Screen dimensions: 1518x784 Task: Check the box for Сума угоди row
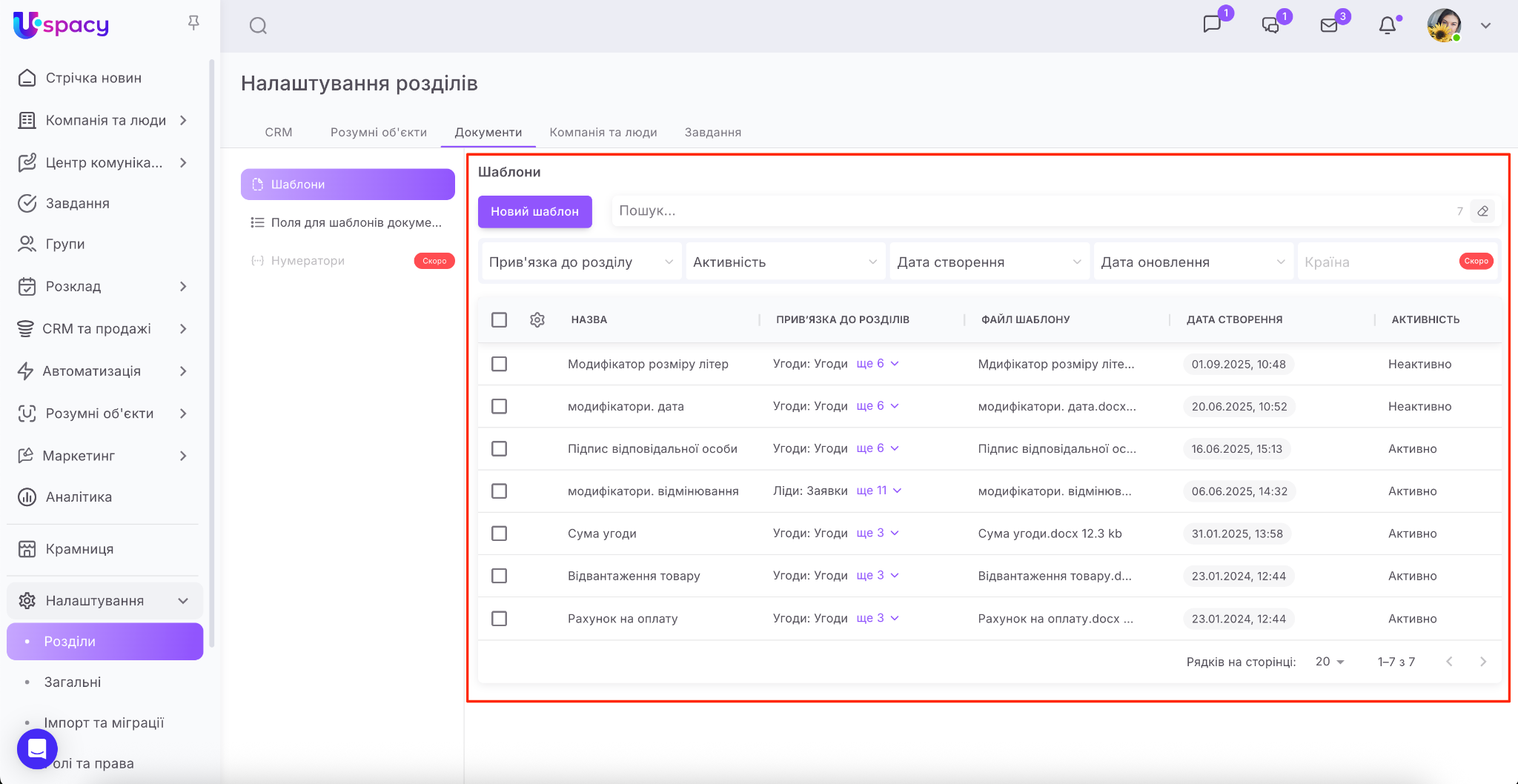click(x=500, y=534)
